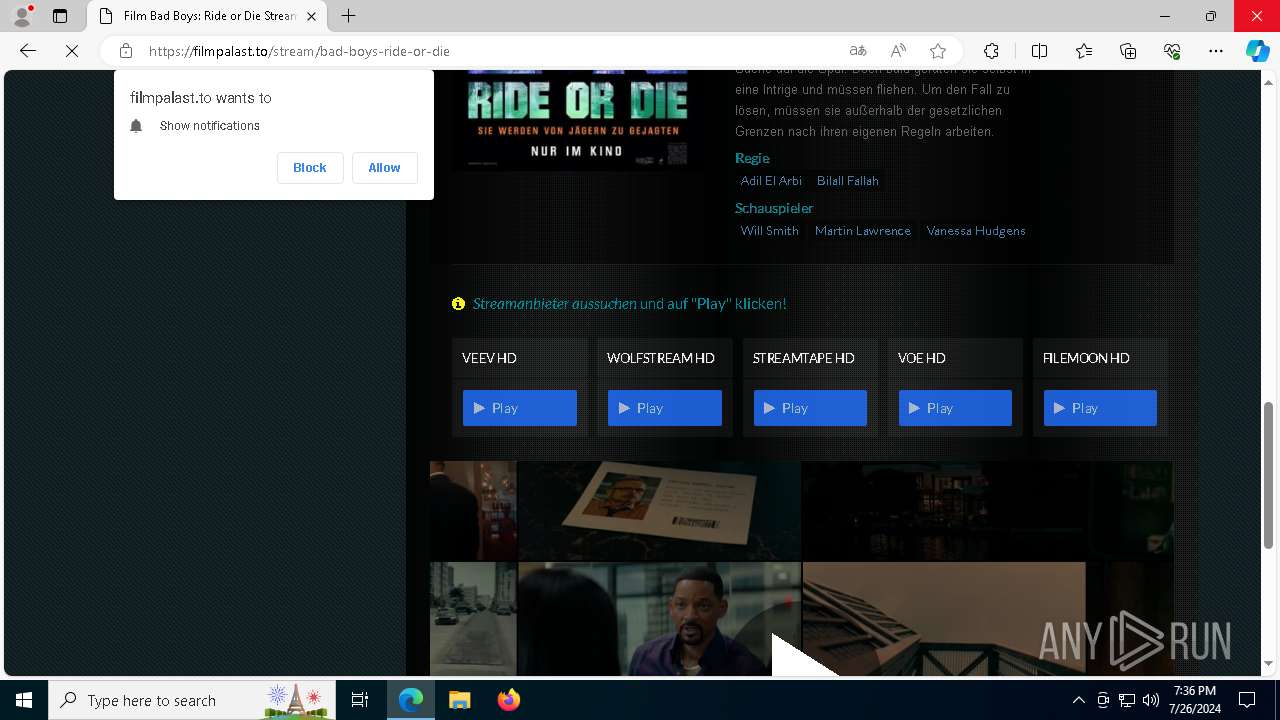Toggle split screen icon
The width and height of the screenshot is (1280, 720).
[x=1039, y=51]
